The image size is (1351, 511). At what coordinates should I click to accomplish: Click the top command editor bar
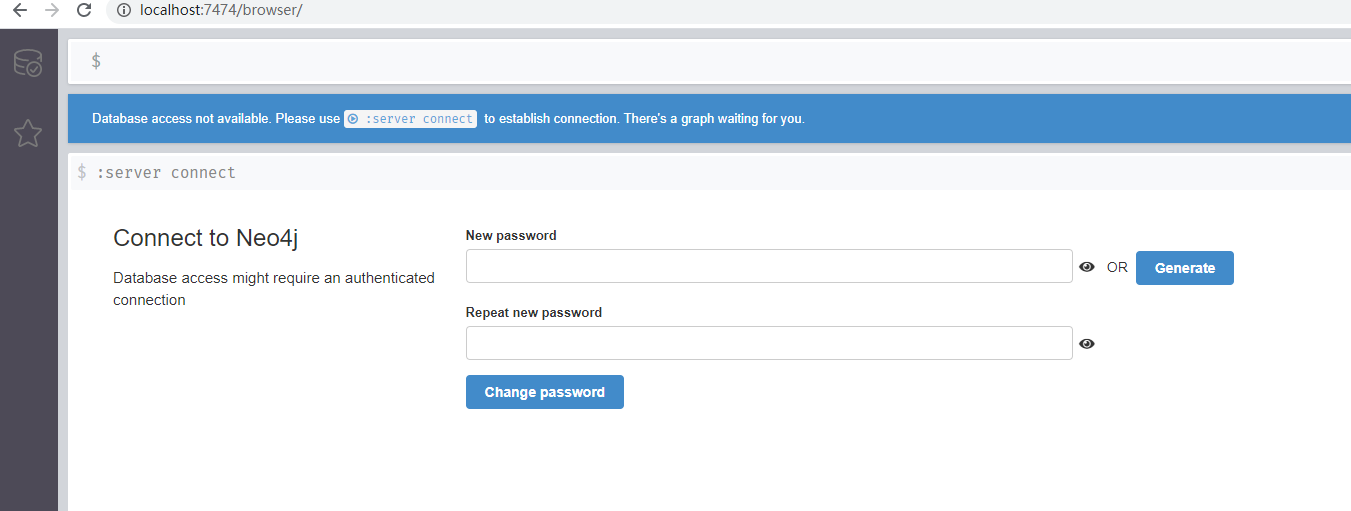click(x=700, y=61)
